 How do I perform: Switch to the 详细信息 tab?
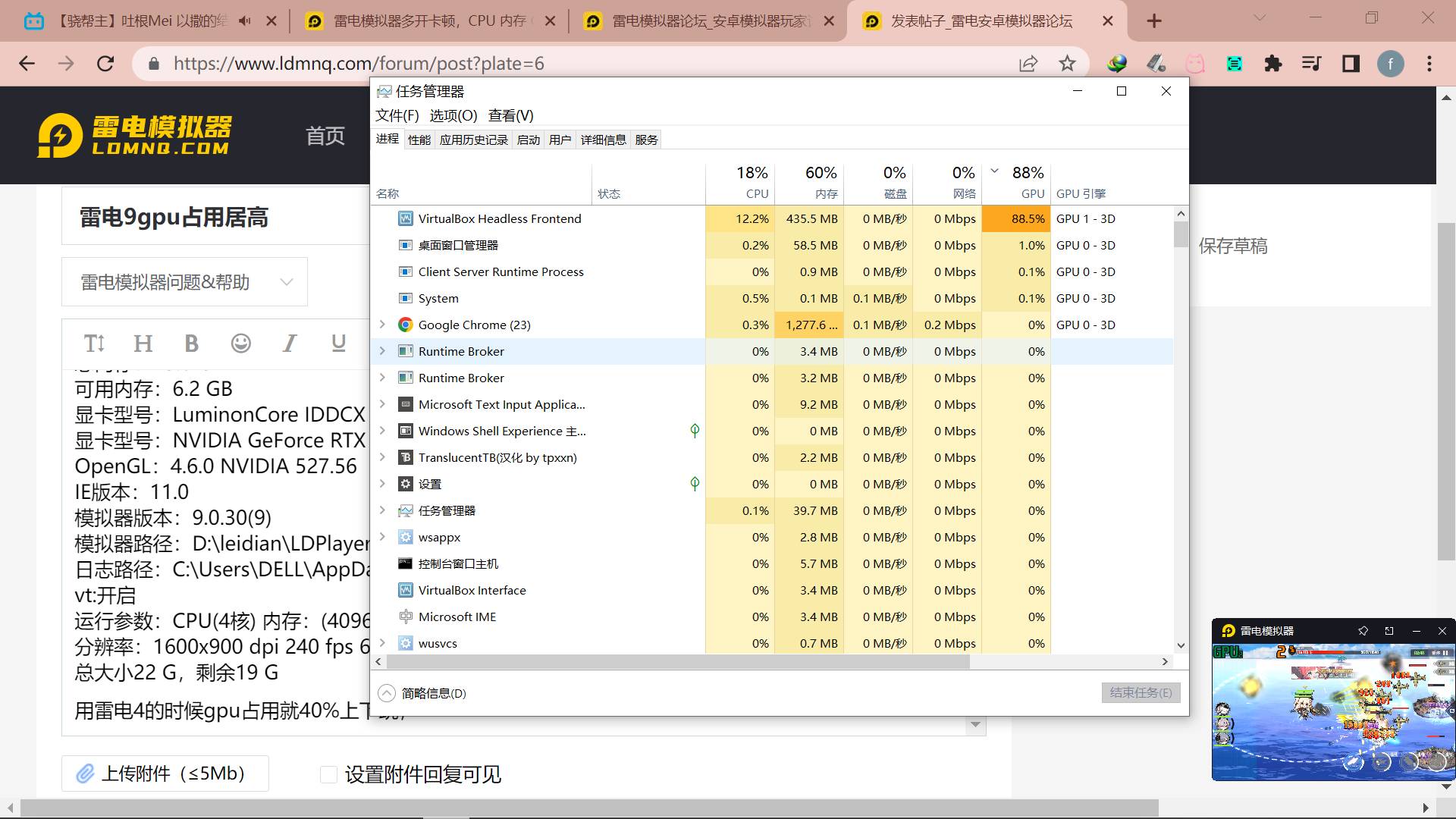604,140
